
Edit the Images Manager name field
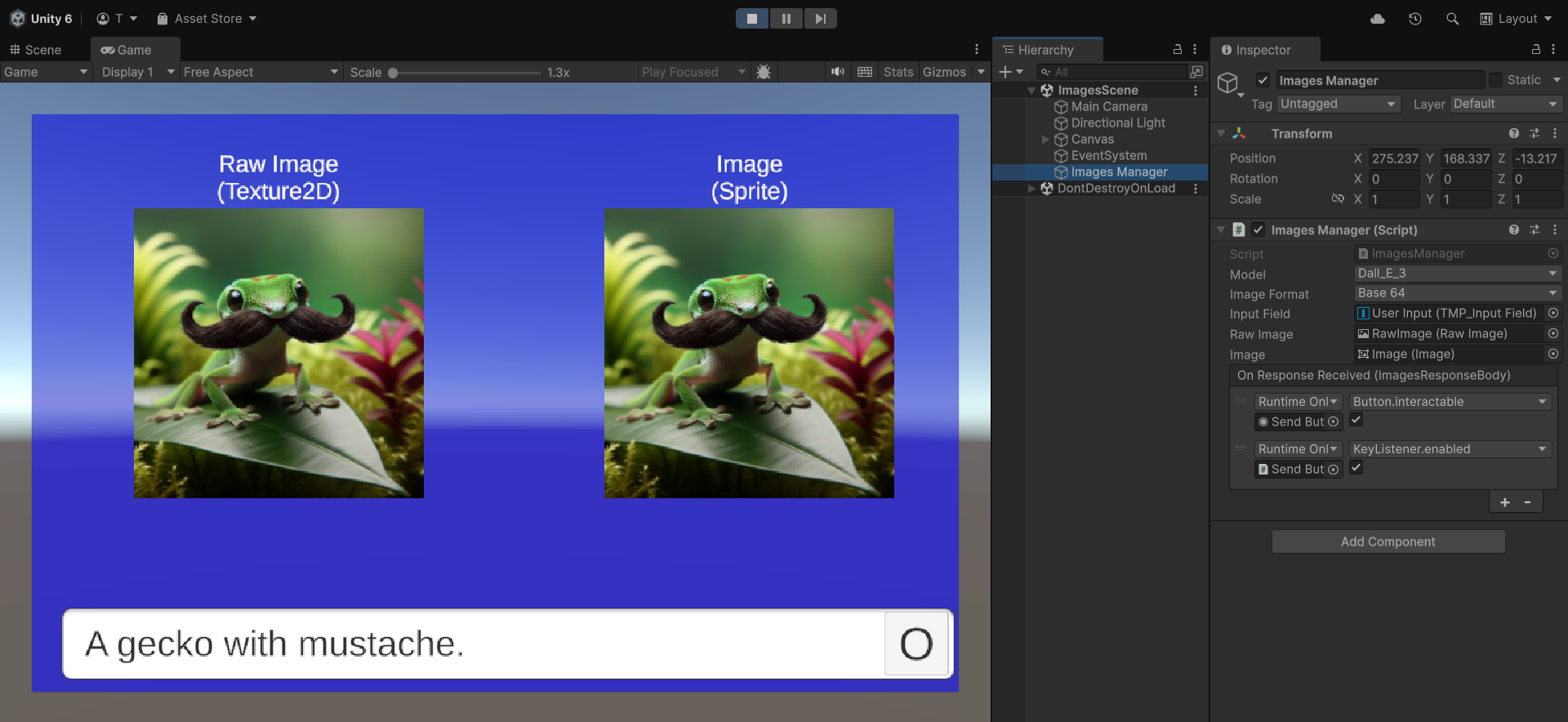(1380, 80)
